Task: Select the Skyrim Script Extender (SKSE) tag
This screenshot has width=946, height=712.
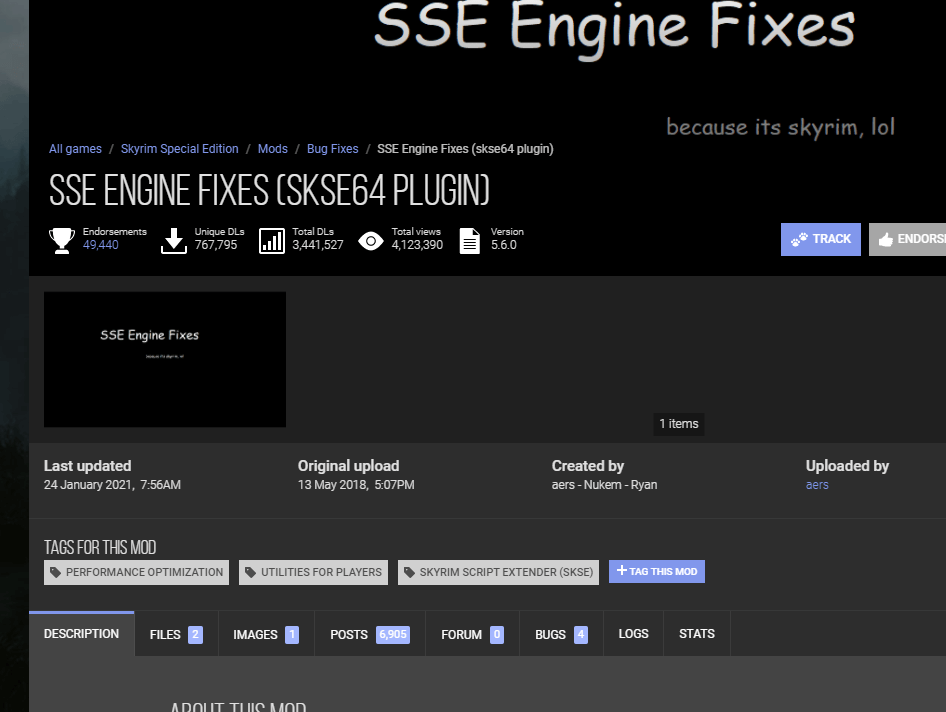Action: coord(498,572)
